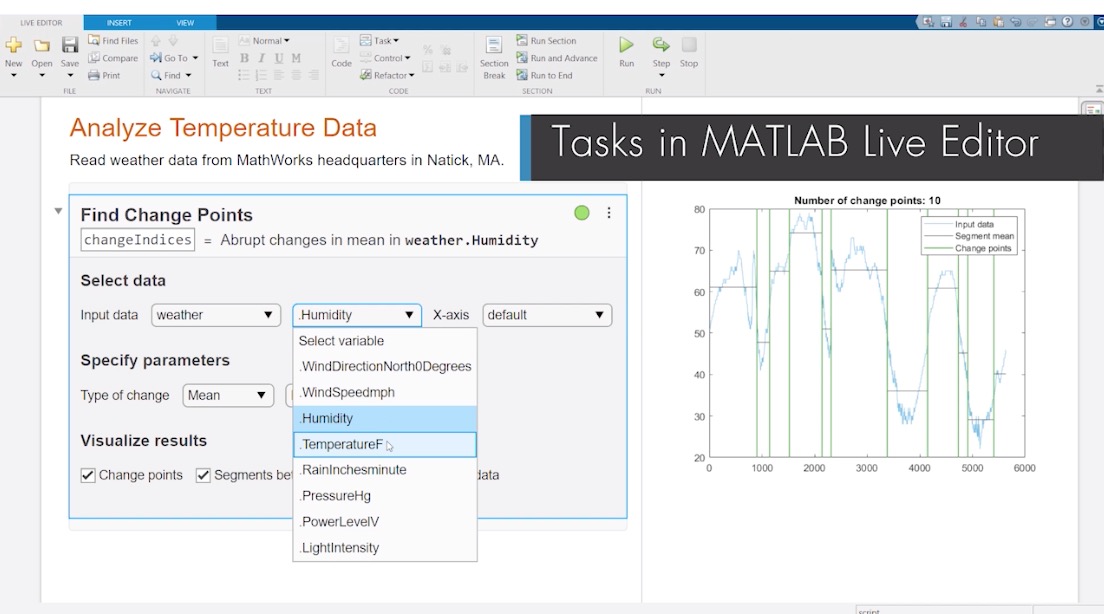Image resolution: width=1104 pixels, height=614 pixels.
Task: Click Run and Advance
Action: pyautogui.click(x=557, y=58)
